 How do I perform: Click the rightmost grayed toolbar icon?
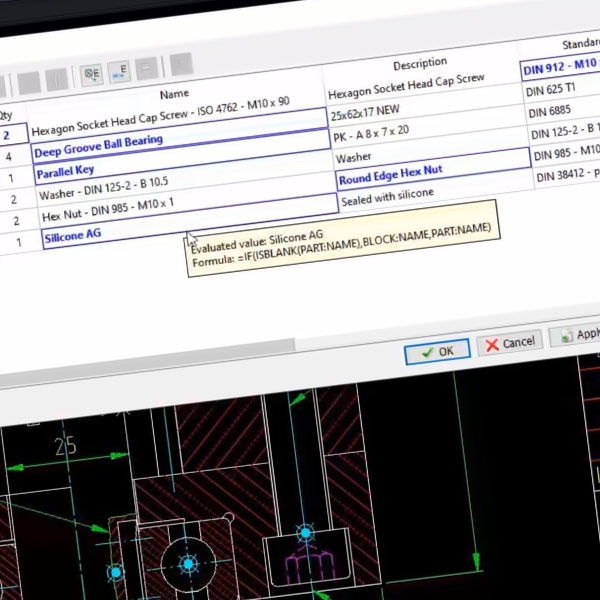(x=180, y=66)
